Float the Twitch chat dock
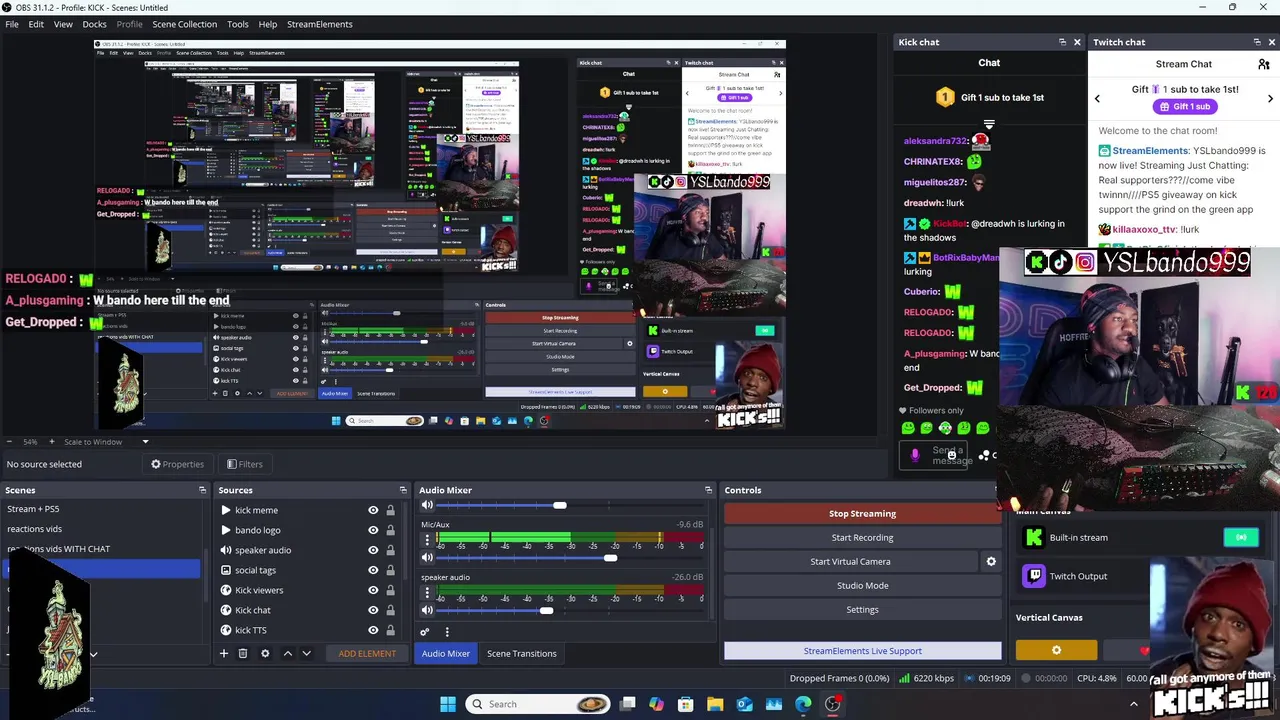This screenshot has width=1280, height=720. click(1257, 42)
